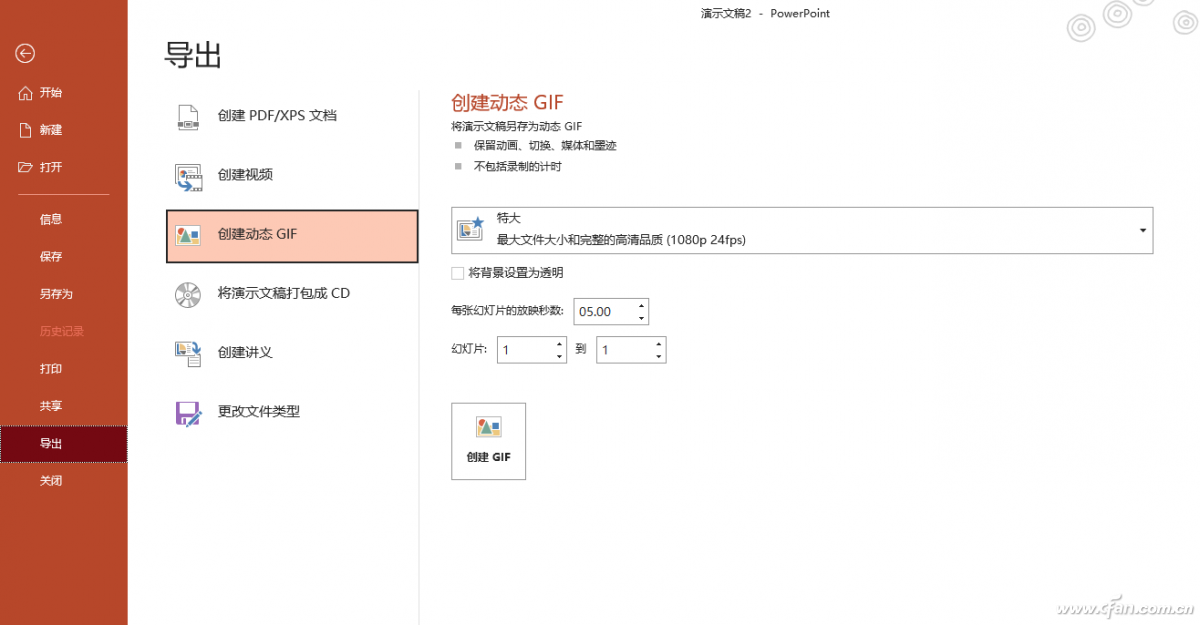Image resolution: width=1200 pixels, height=625 pixels.
Task: Select the 创建视频 export option
Action: (292, 175)
